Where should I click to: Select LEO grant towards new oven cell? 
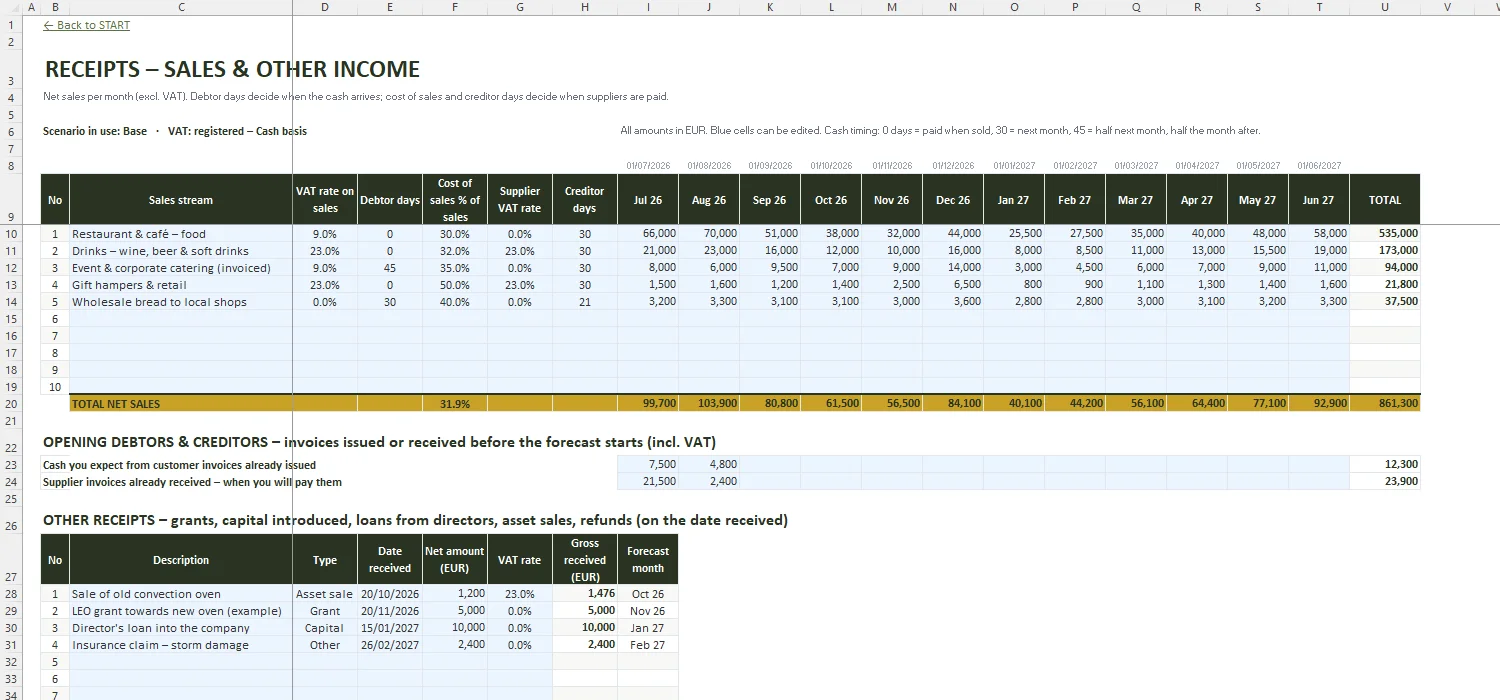[x=181, y=611]
